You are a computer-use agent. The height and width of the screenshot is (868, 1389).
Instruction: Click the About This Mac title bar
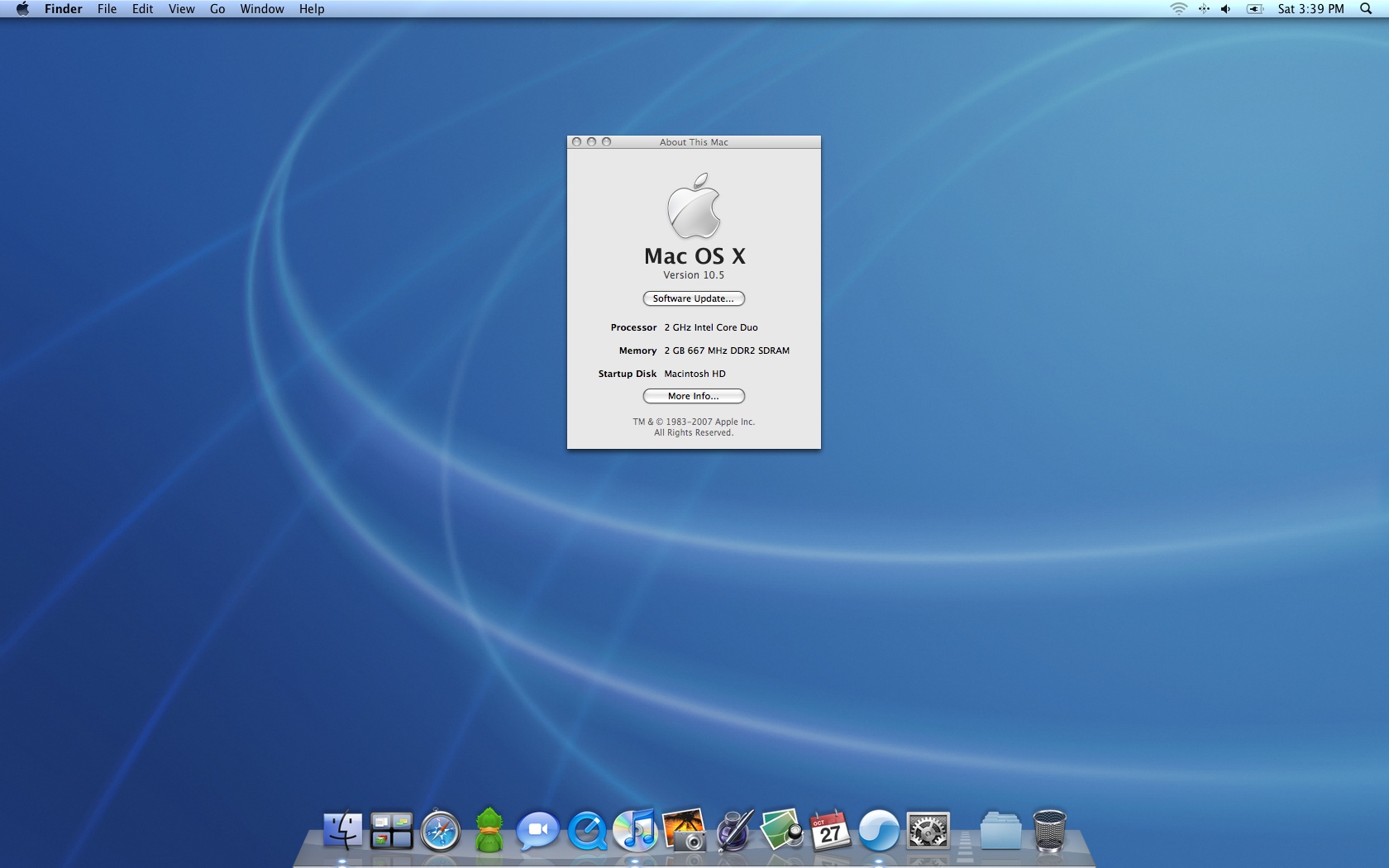point(694,142)
